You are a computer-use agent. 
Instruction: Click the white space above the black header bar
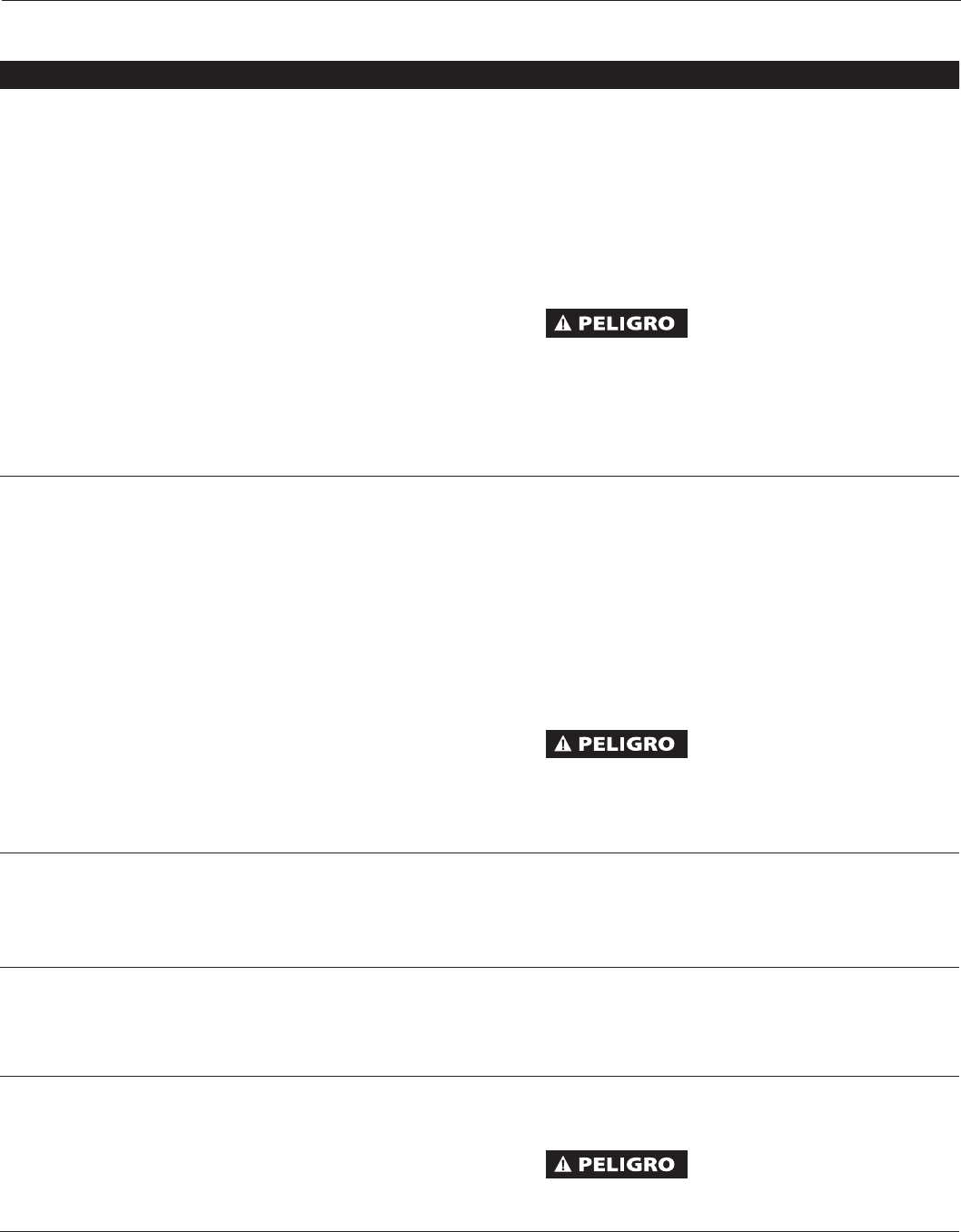point(480,32)
